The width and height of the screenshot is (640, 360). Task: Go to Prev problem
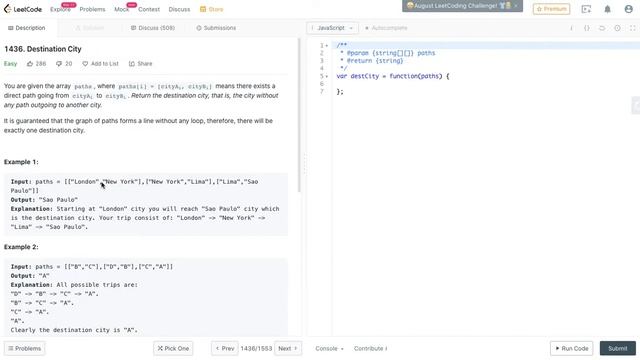pos(224,348)
